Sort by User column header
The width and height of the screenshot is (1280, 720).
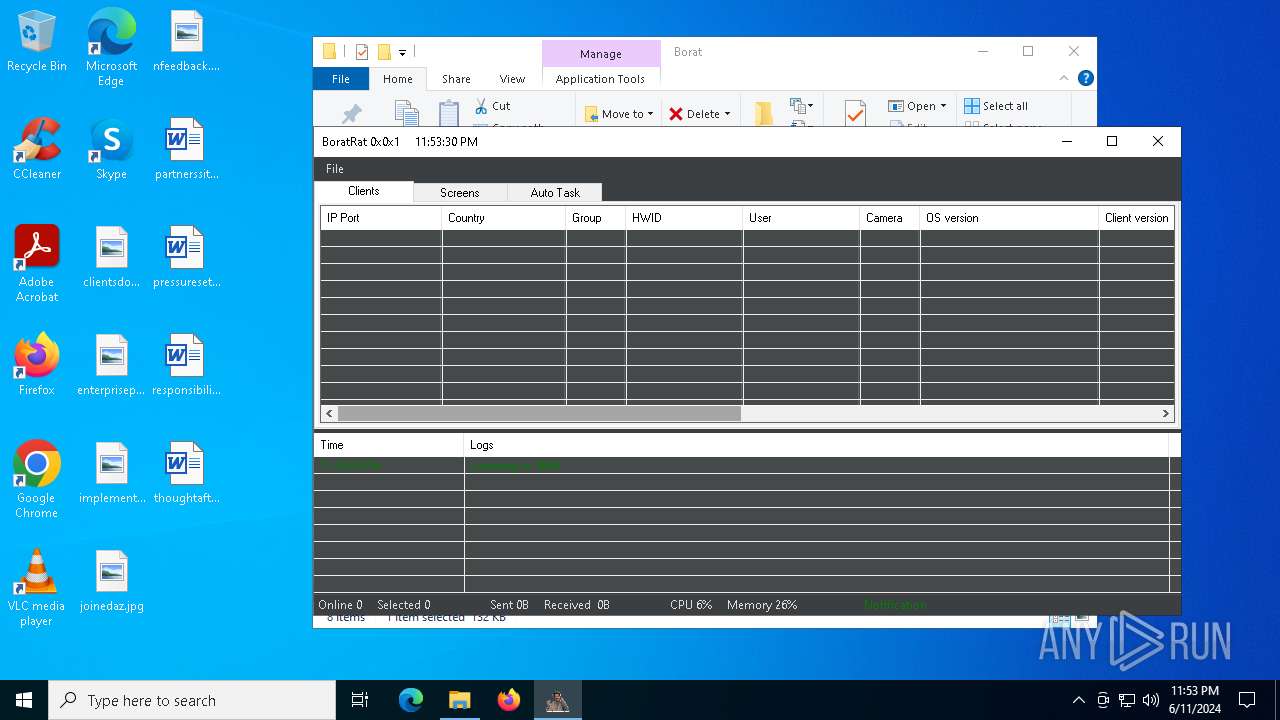[801, 218]
